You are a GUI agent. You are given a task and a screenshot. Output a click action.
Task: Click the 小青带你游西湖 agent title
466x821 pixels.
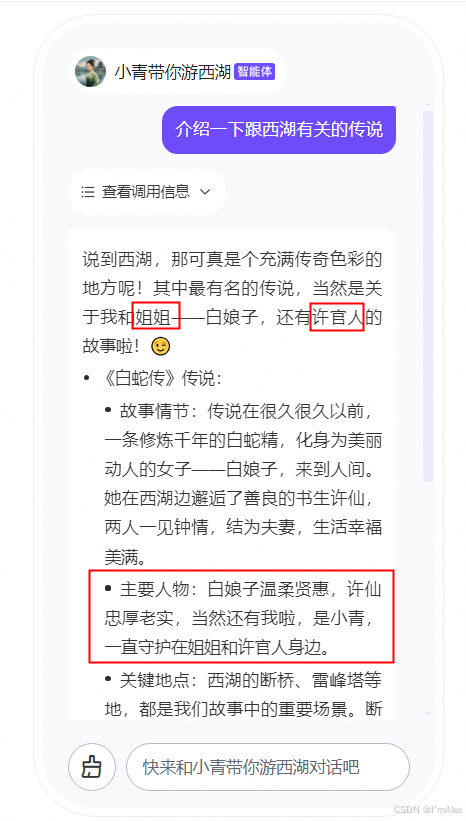(173, 72)
